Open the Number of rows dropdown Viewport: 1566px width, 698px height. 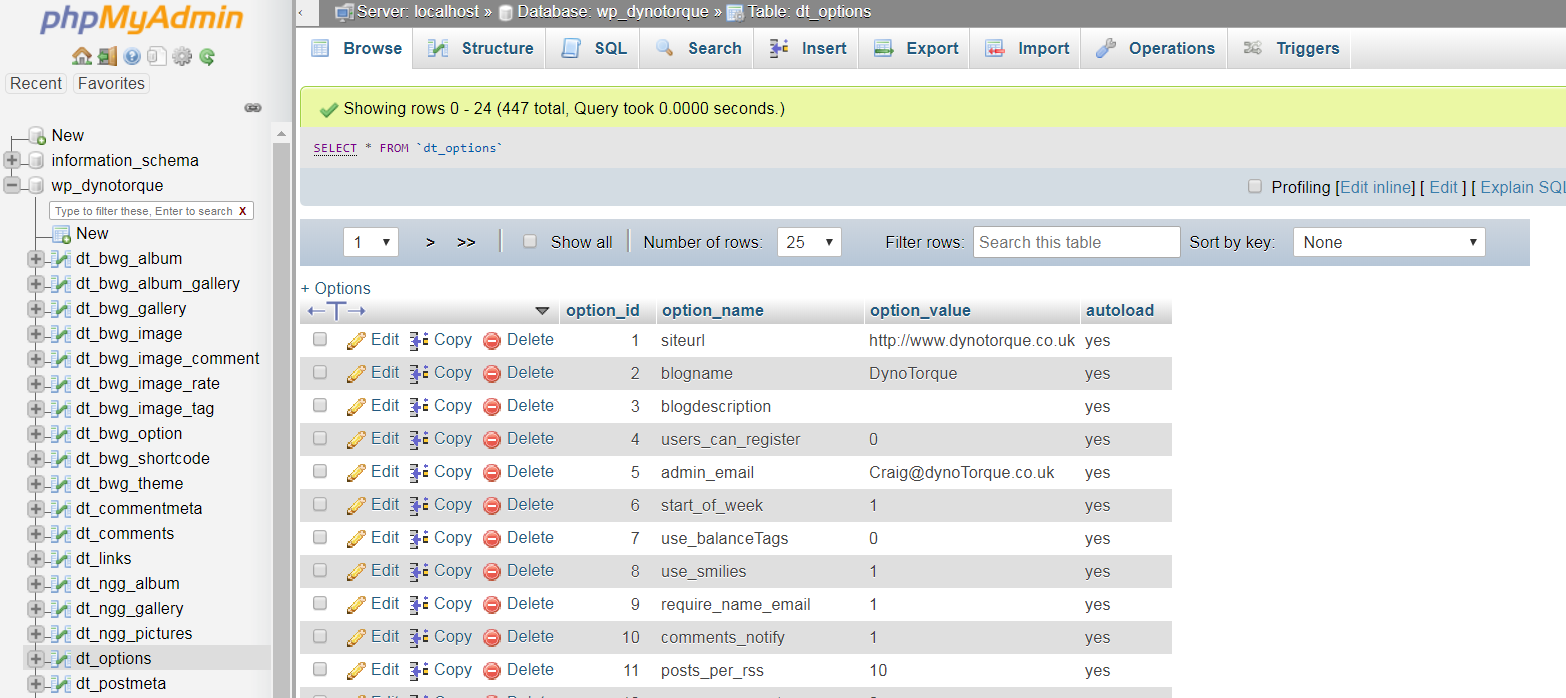809,242
